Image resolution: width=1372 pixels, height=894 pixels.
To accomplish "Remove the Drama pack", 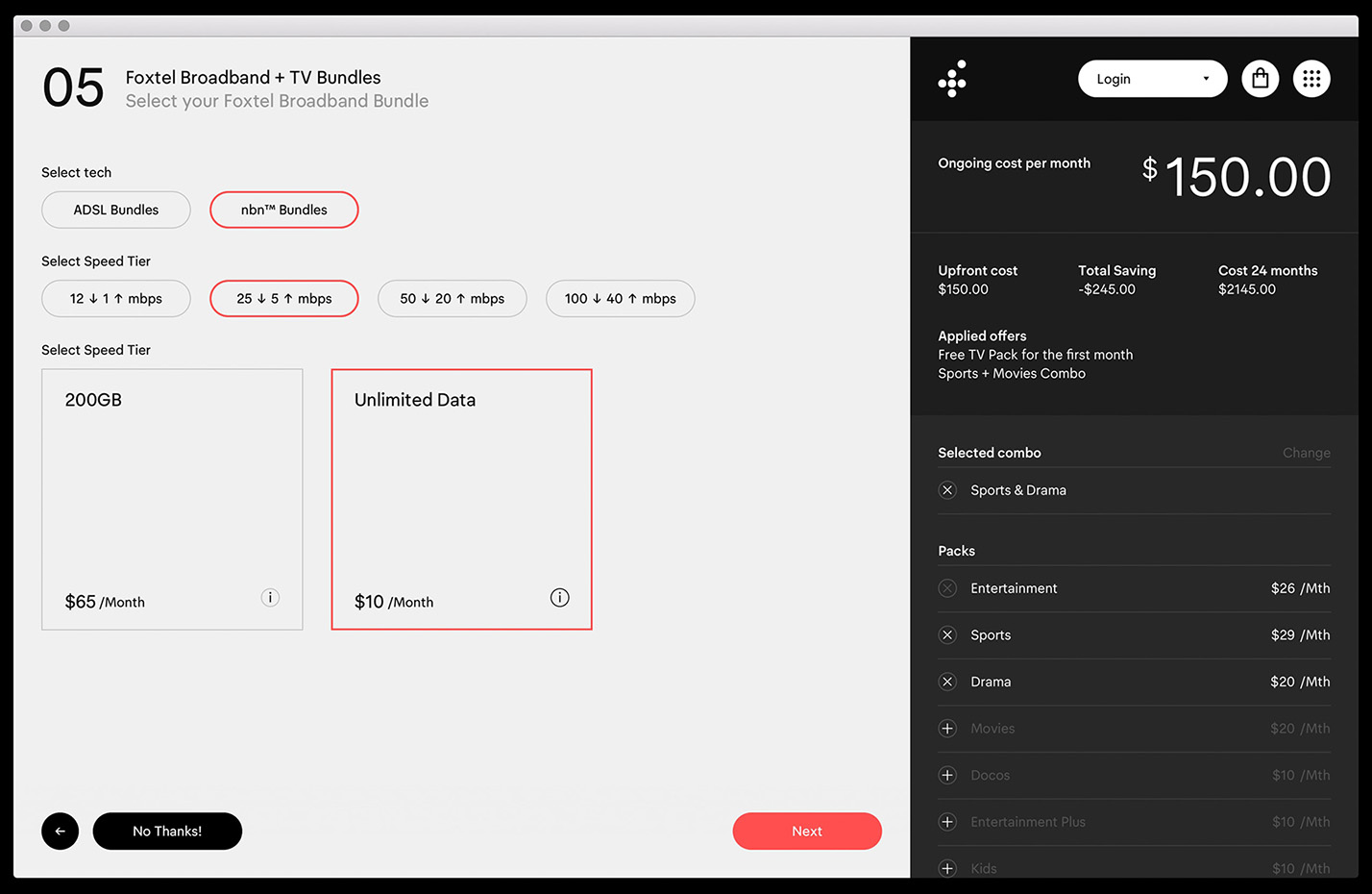I will click(x=947, y=682).
